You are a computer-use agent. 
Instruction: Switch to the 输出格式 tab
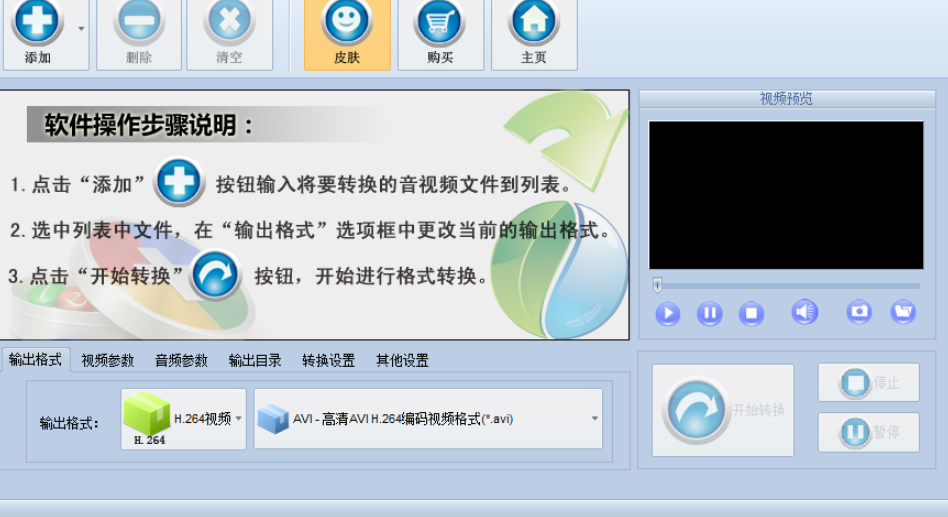(x=35, y=360)
